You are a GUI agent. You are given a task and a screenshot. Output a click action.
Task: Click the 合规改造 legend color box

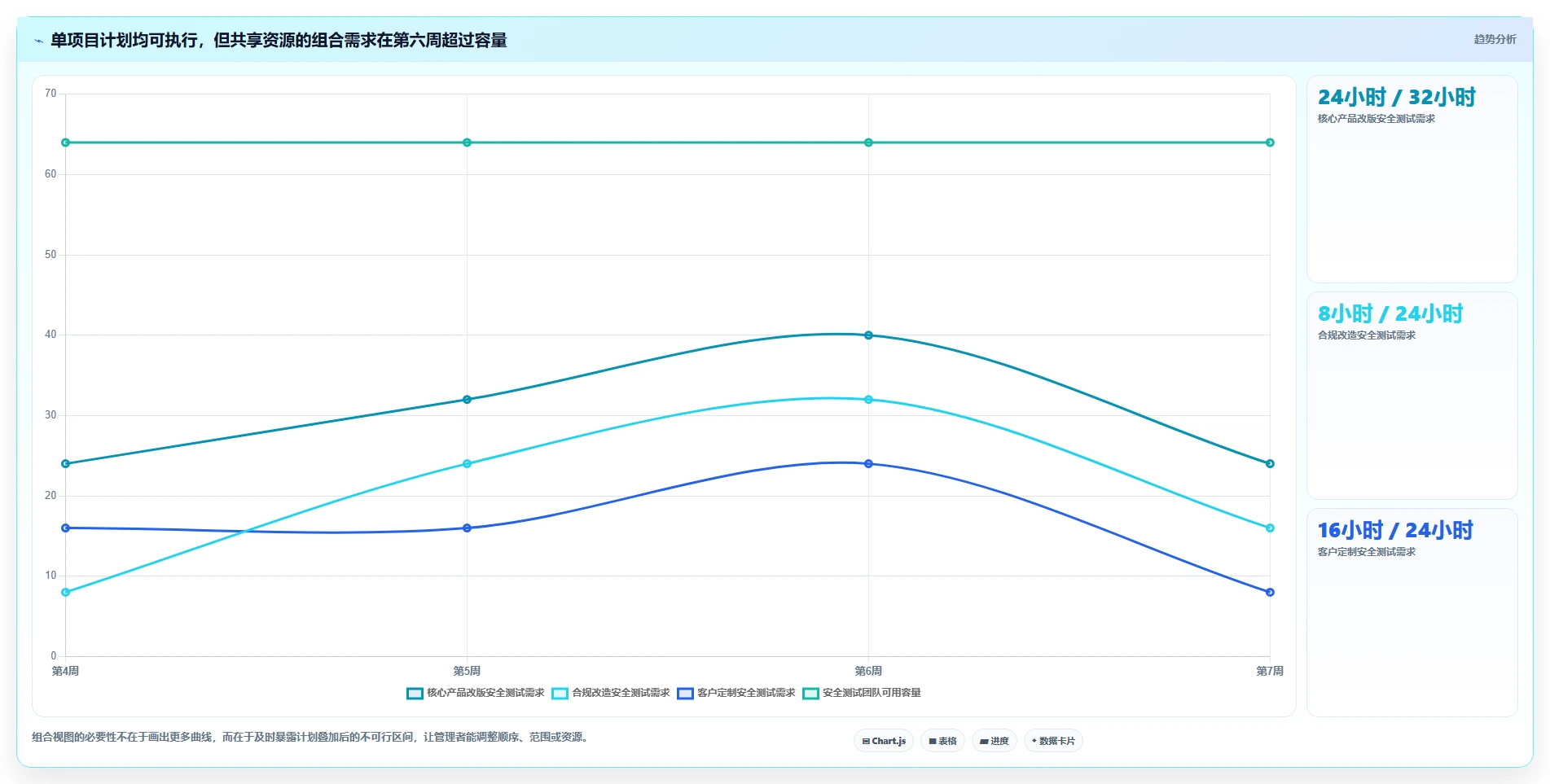tap(560, 694)
